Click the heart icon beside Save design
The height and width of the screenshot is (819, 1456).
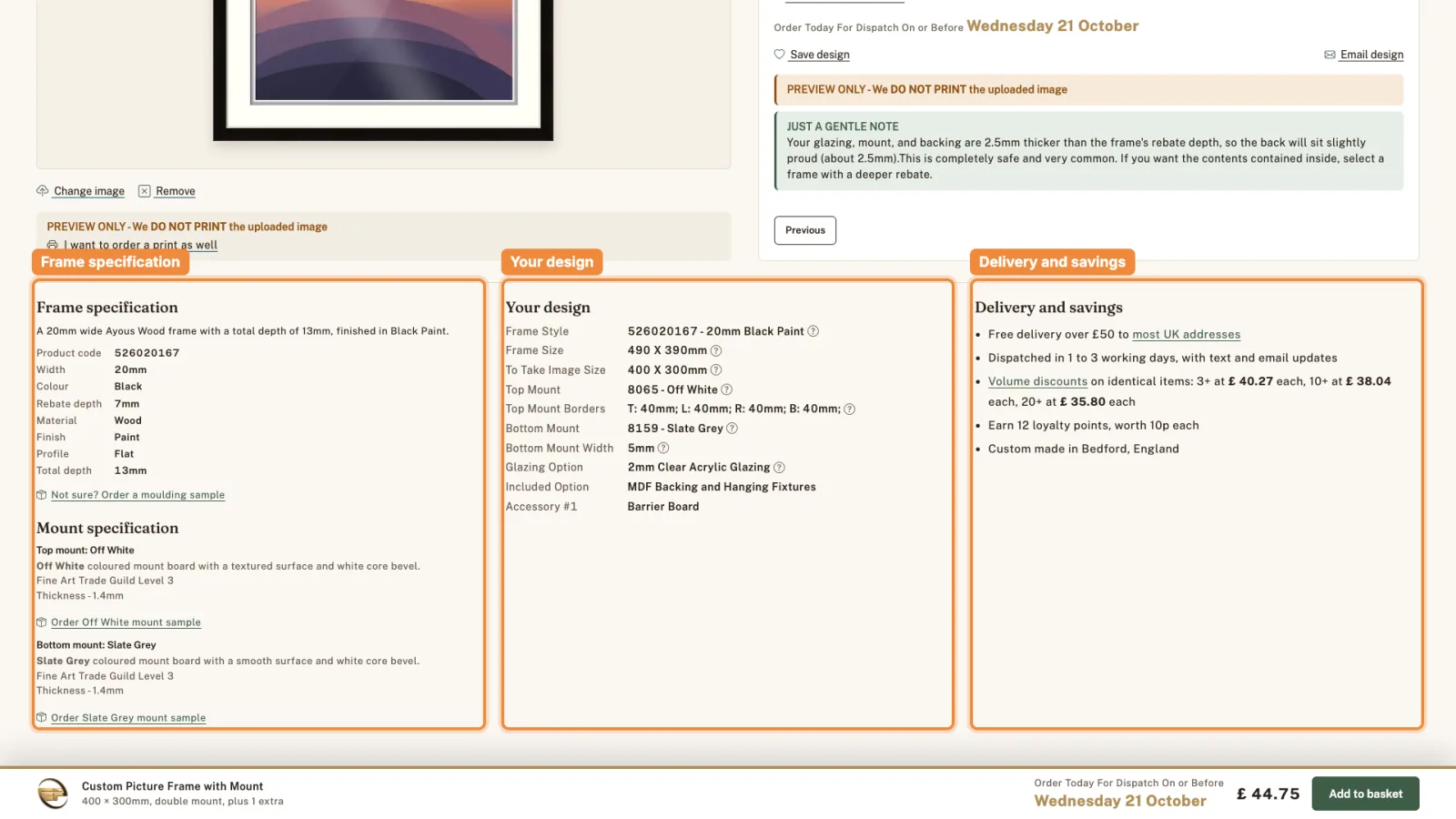coord(779,55)
